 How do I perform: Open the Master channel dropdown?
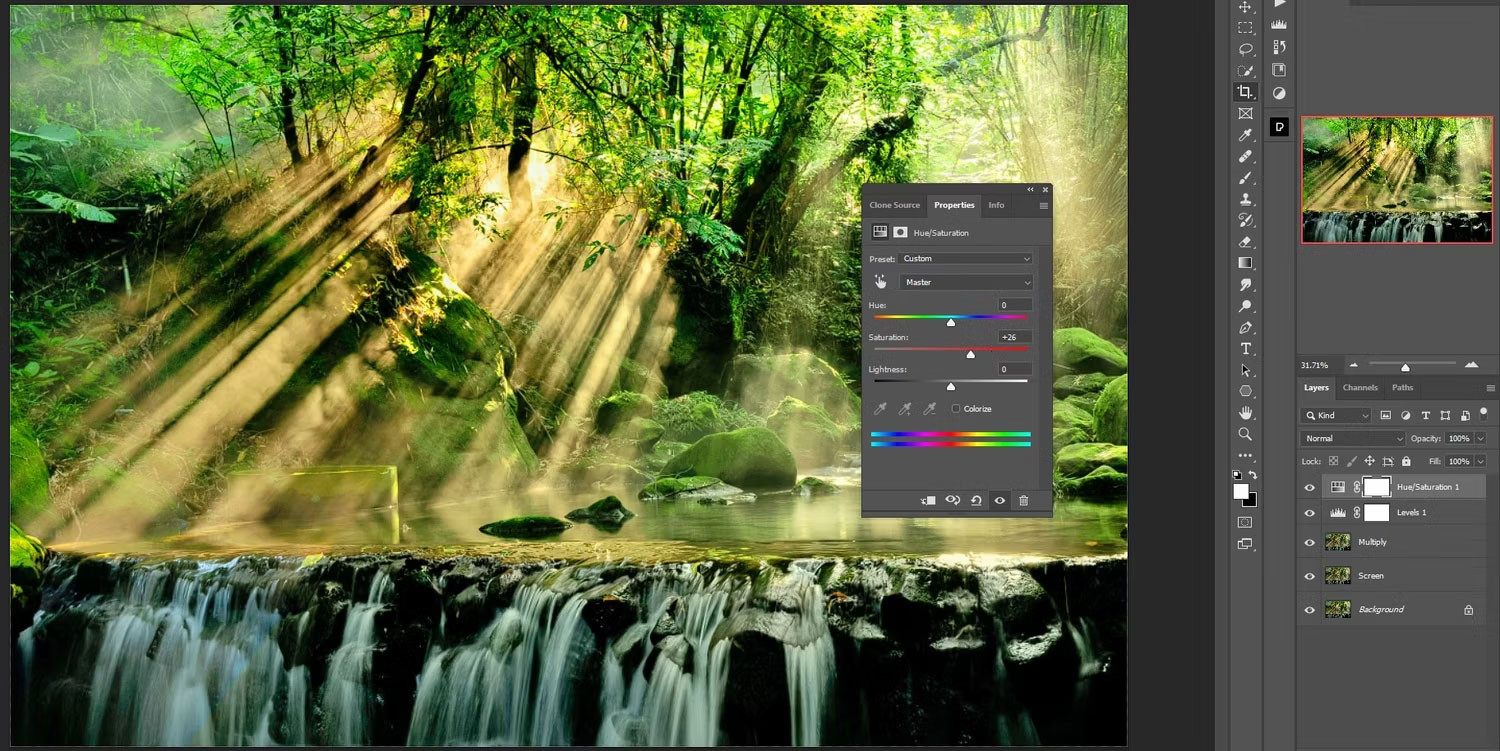965,283
